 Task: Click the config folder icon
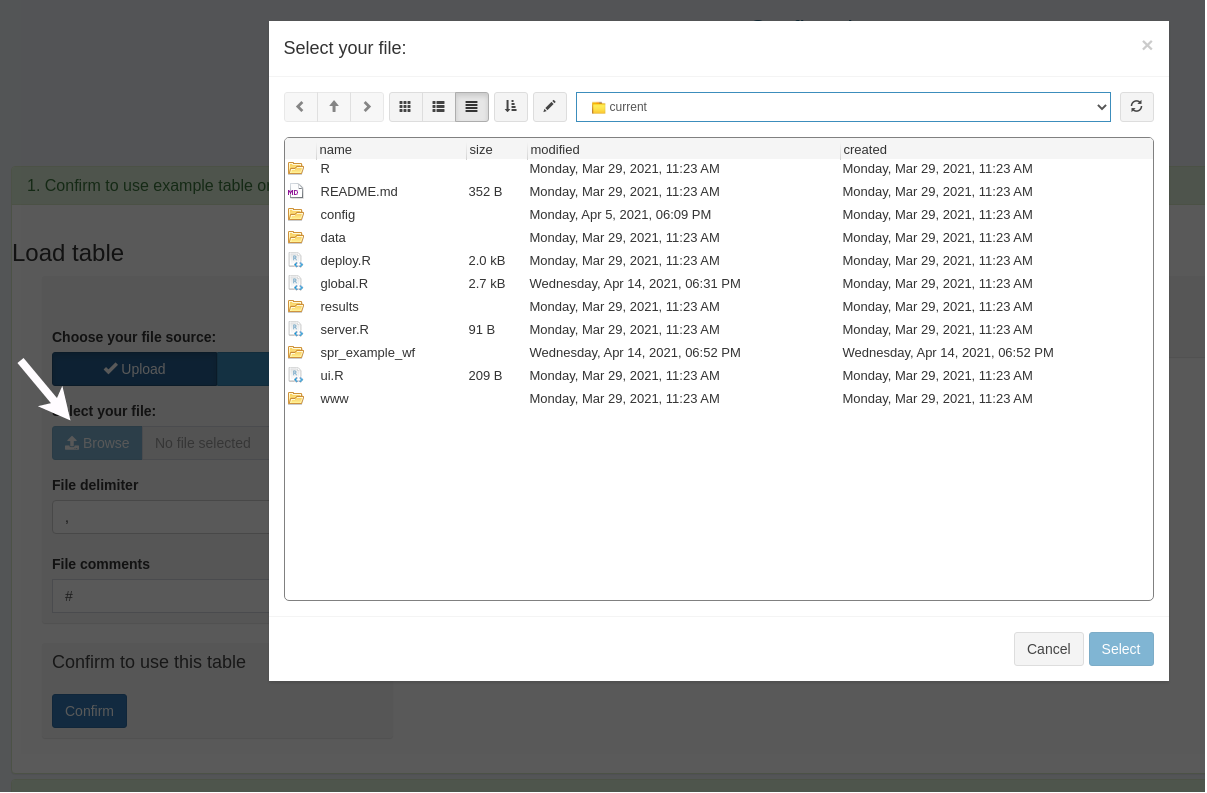click(x=296, y=214)
